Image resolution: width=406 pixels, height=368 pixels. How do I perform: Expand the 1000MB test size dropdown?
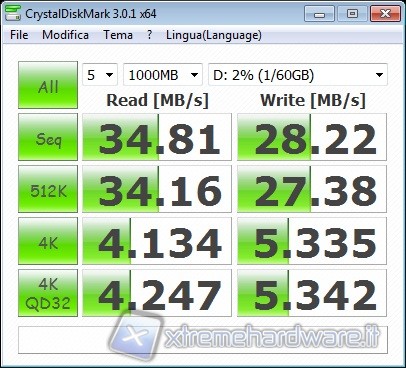163,75
